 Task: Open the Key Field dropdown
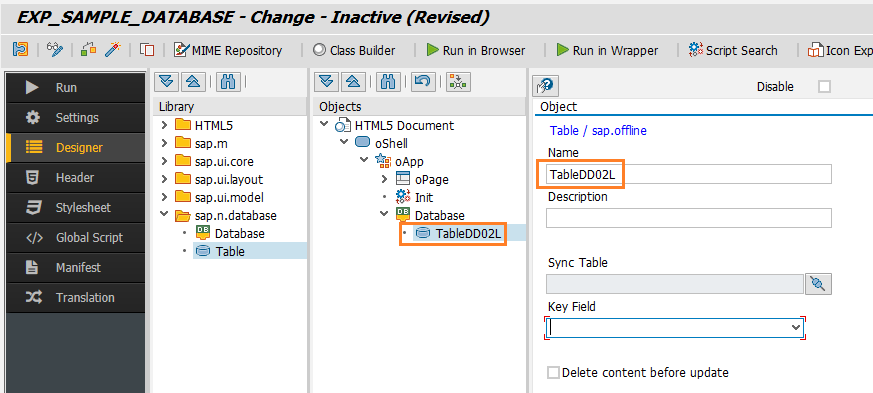click(796, 328)
